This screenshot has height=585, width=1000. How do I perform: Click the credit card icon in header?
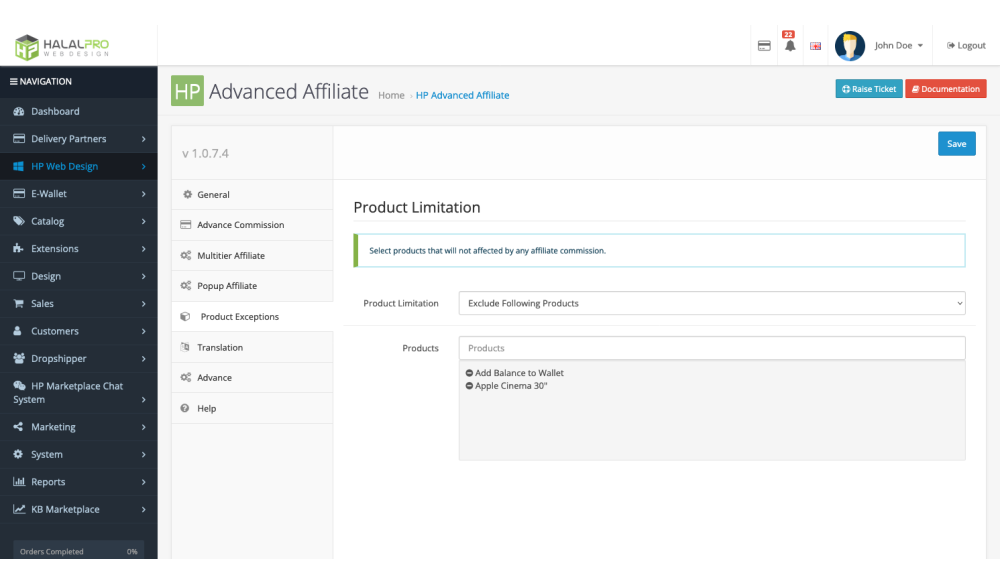point(764,46)
